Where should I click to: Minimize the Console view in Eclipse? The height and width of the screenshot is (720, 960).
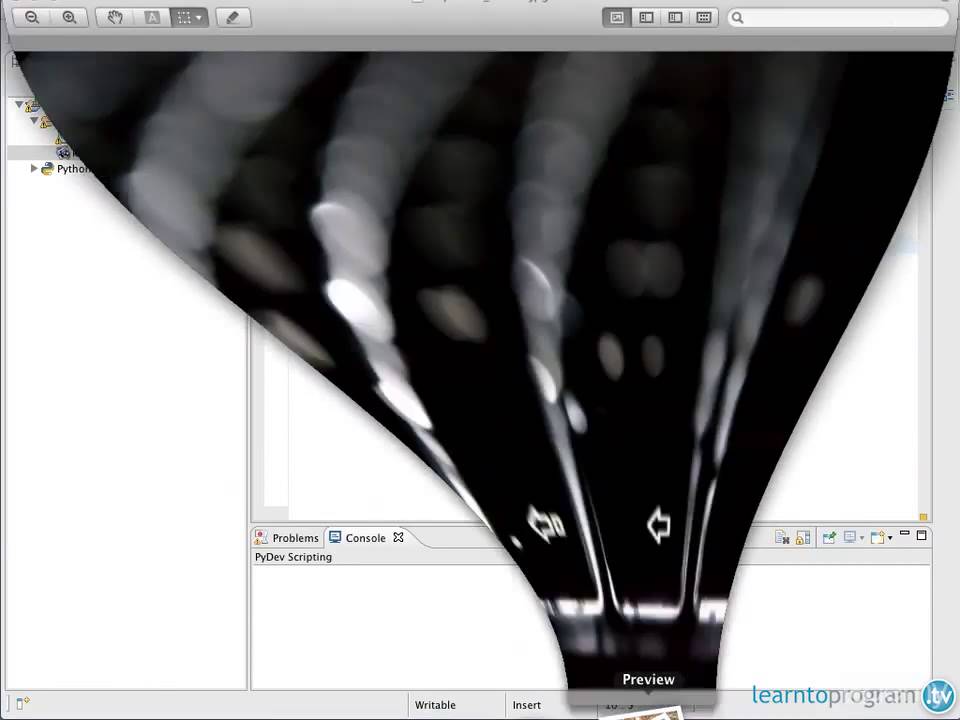[904, 534]
